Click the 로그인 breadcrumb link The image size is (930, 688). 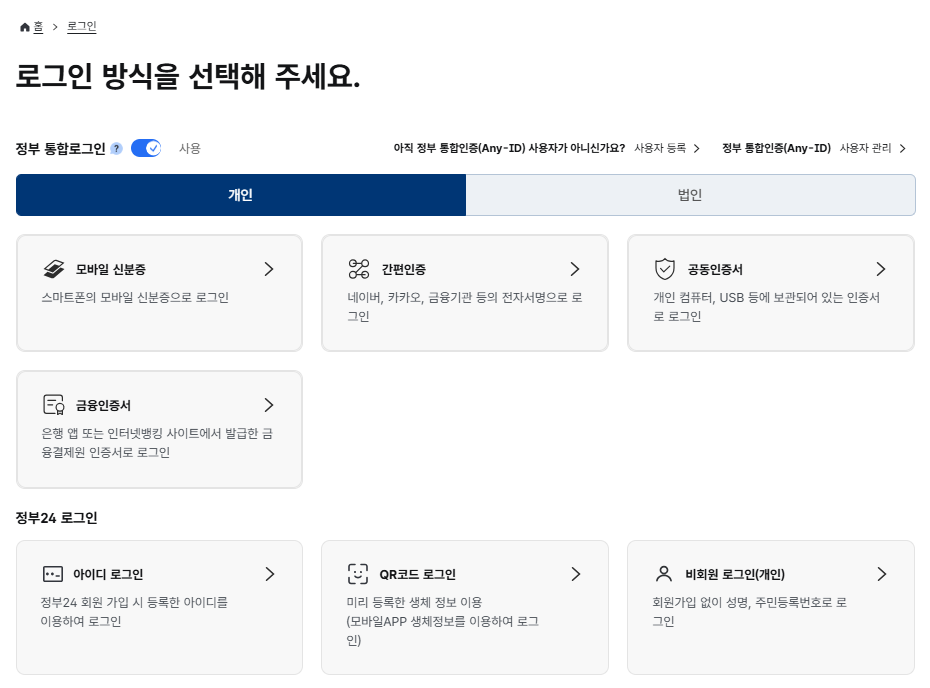(82, 27)
